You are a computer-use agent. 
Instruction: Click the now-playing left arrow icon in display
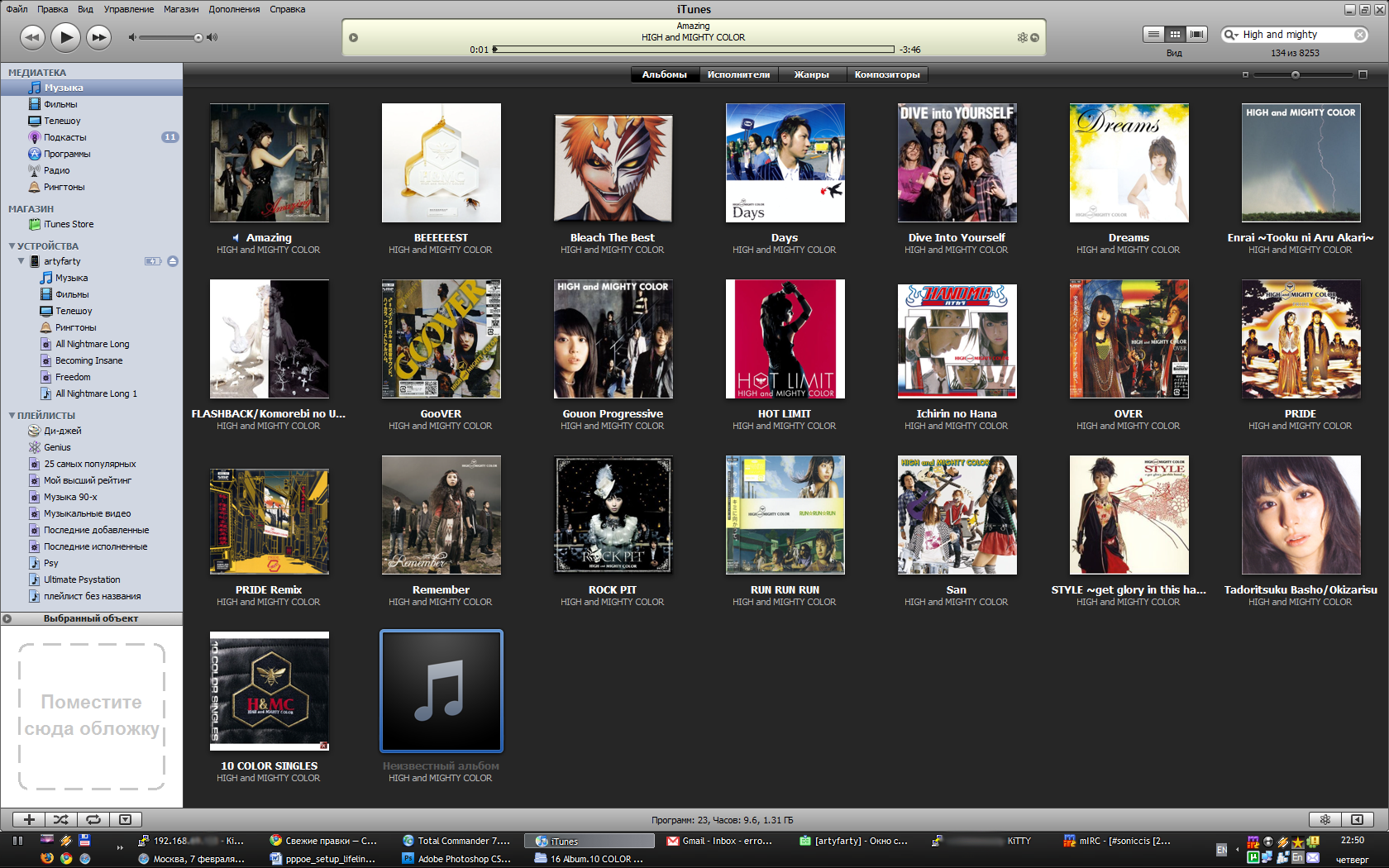pos(354,38)
